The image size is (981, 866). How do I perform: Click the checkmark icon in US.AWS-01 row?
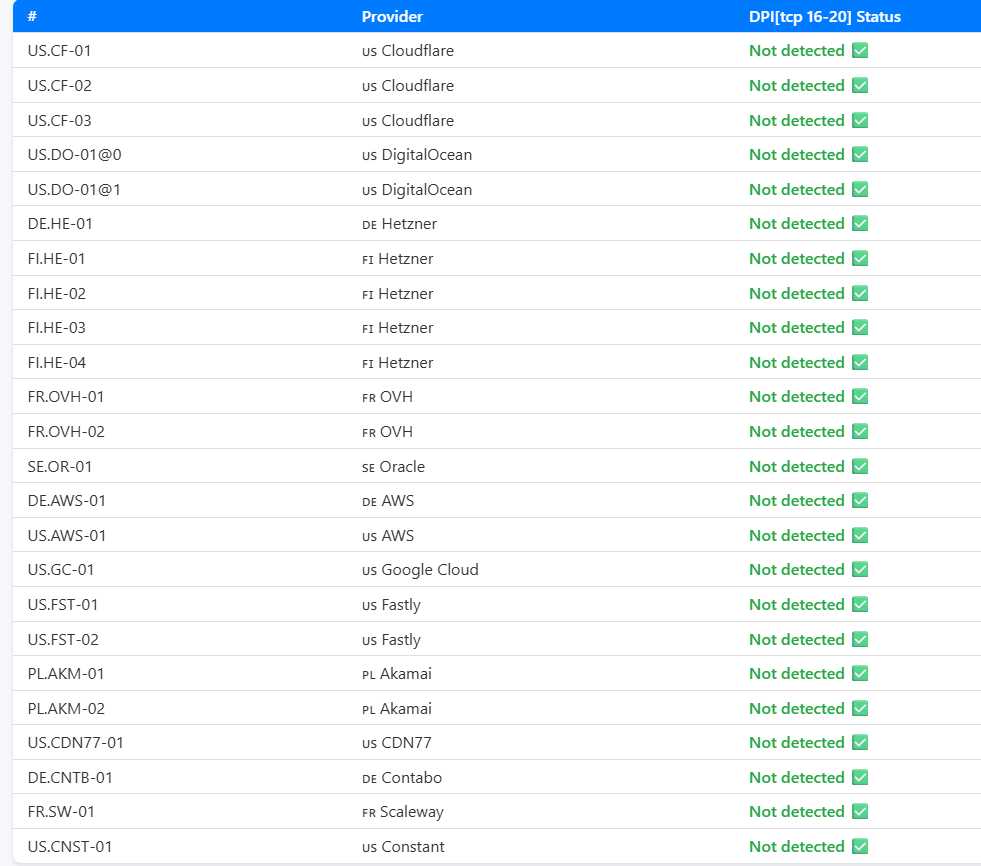pyautogui.click(x=860, y=536)
